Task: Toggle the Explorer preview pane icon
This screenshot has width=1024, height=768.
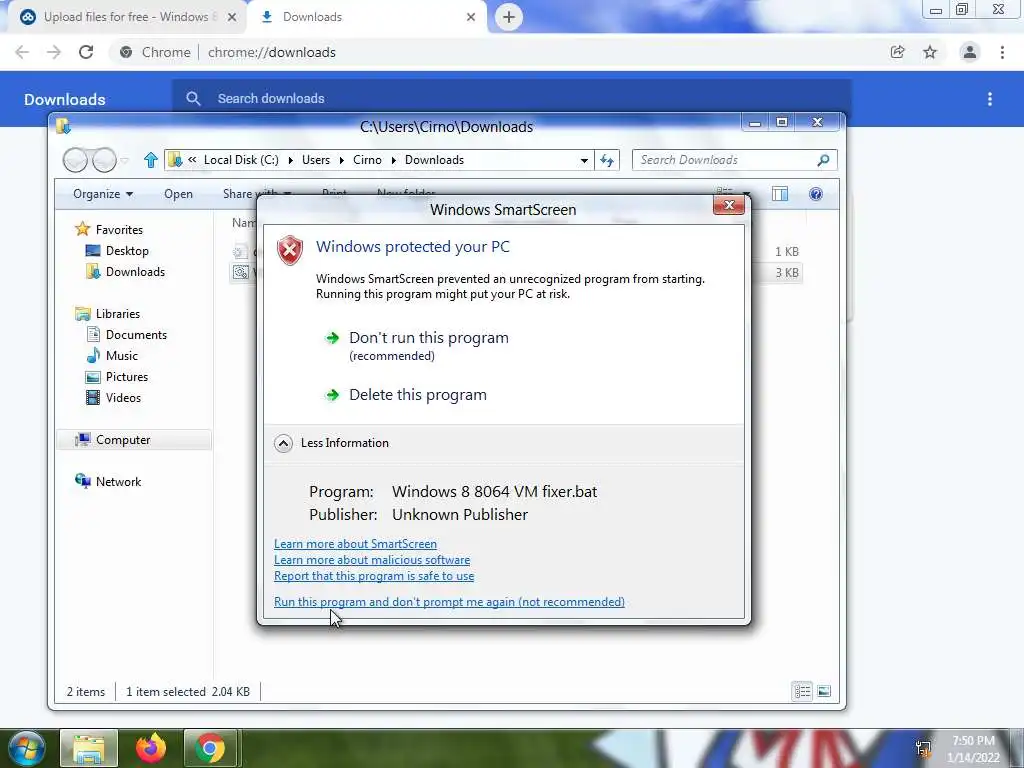Action: [x=780, y=194]
